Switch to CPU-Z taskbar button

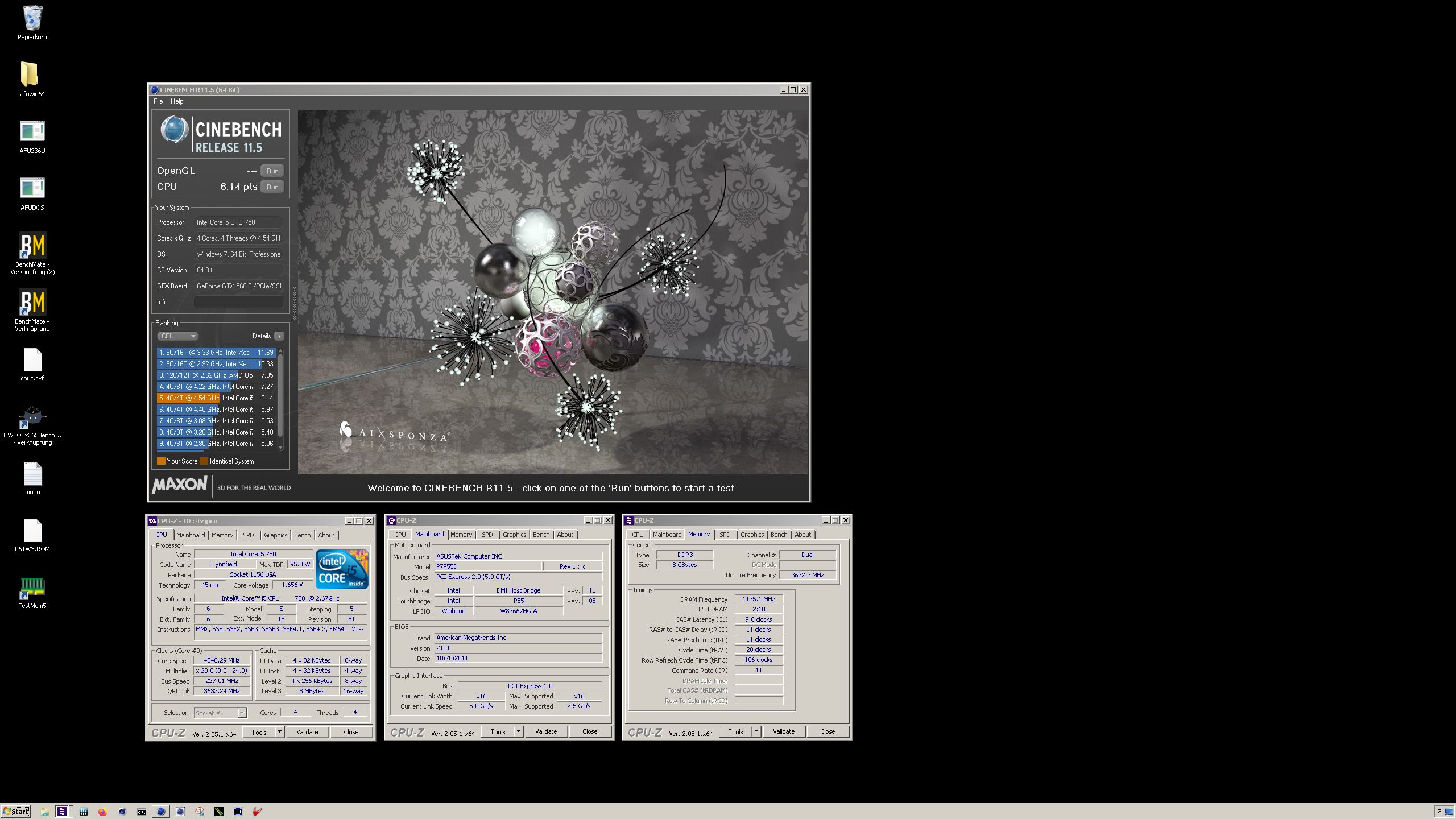click(x=62, y=812)
